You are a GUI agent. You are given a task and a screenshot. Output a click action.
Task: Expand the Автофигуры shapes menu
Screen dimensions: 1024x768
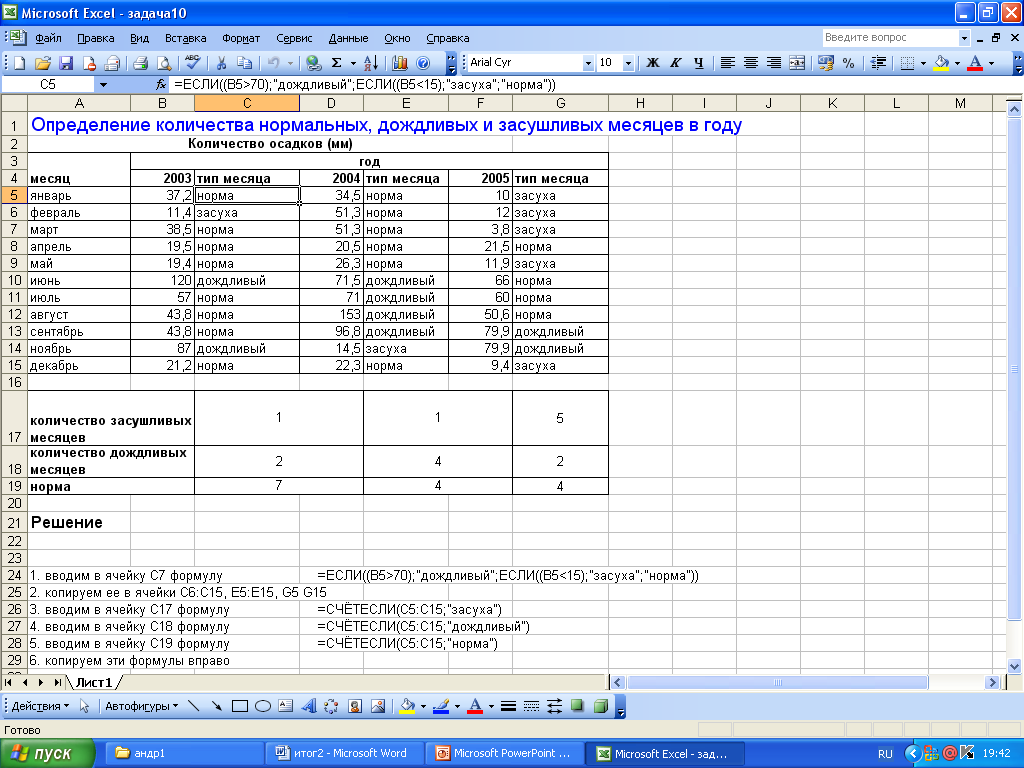coord(142,706)
